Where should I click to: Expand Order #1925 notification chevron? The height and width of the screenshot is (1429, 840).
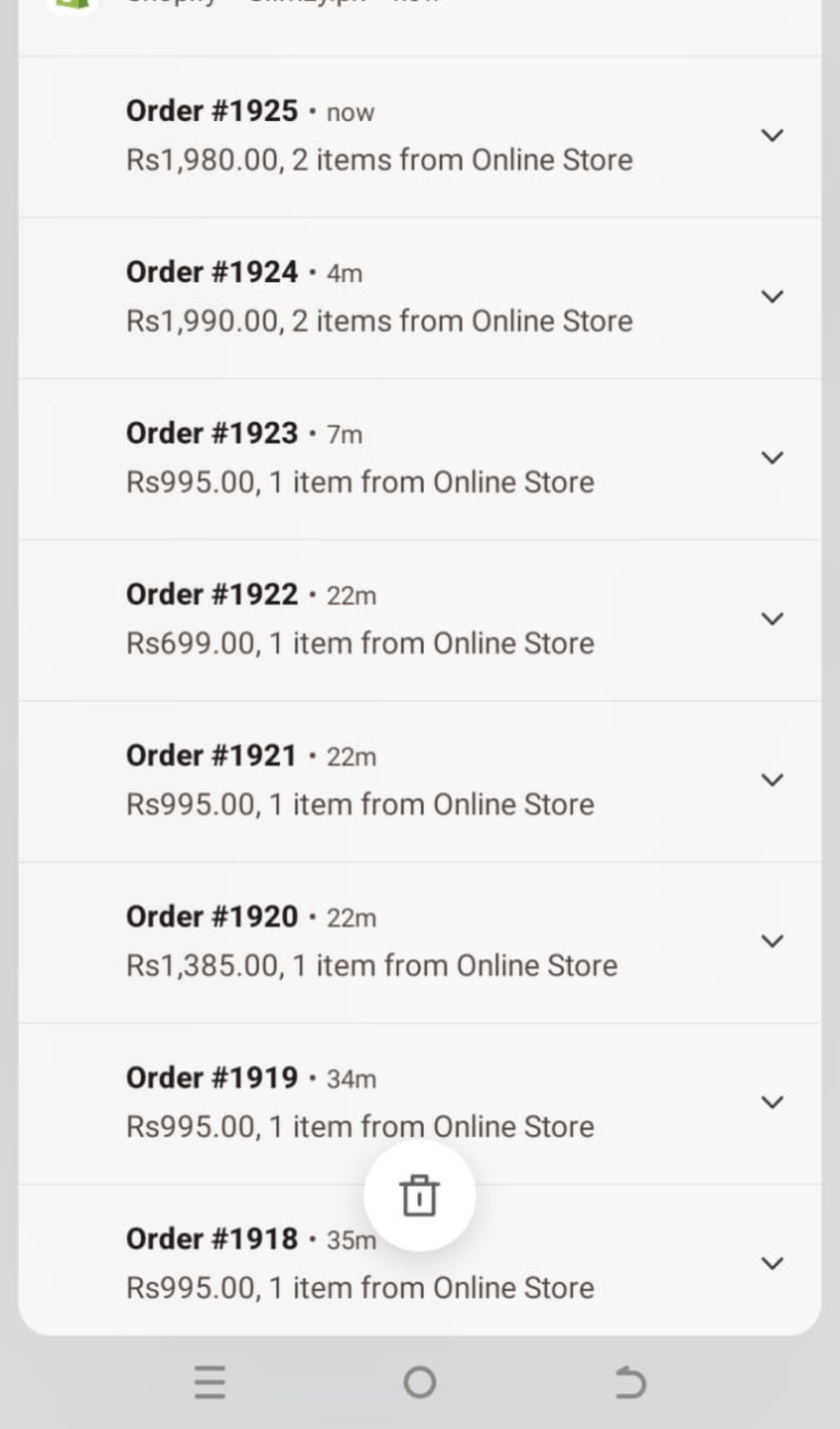772,135
